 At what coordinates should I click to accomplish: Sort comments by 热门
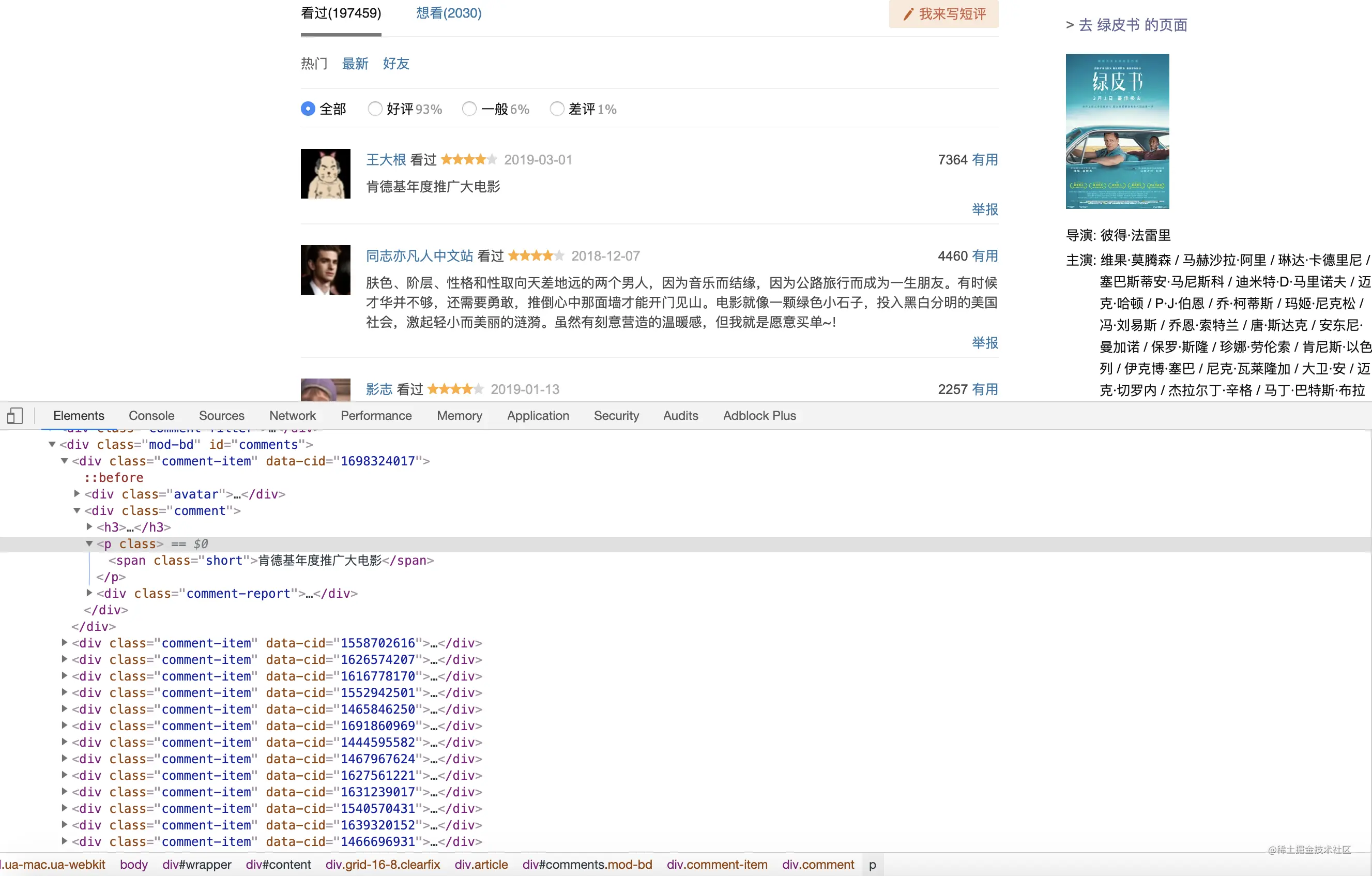pos(314,63)
